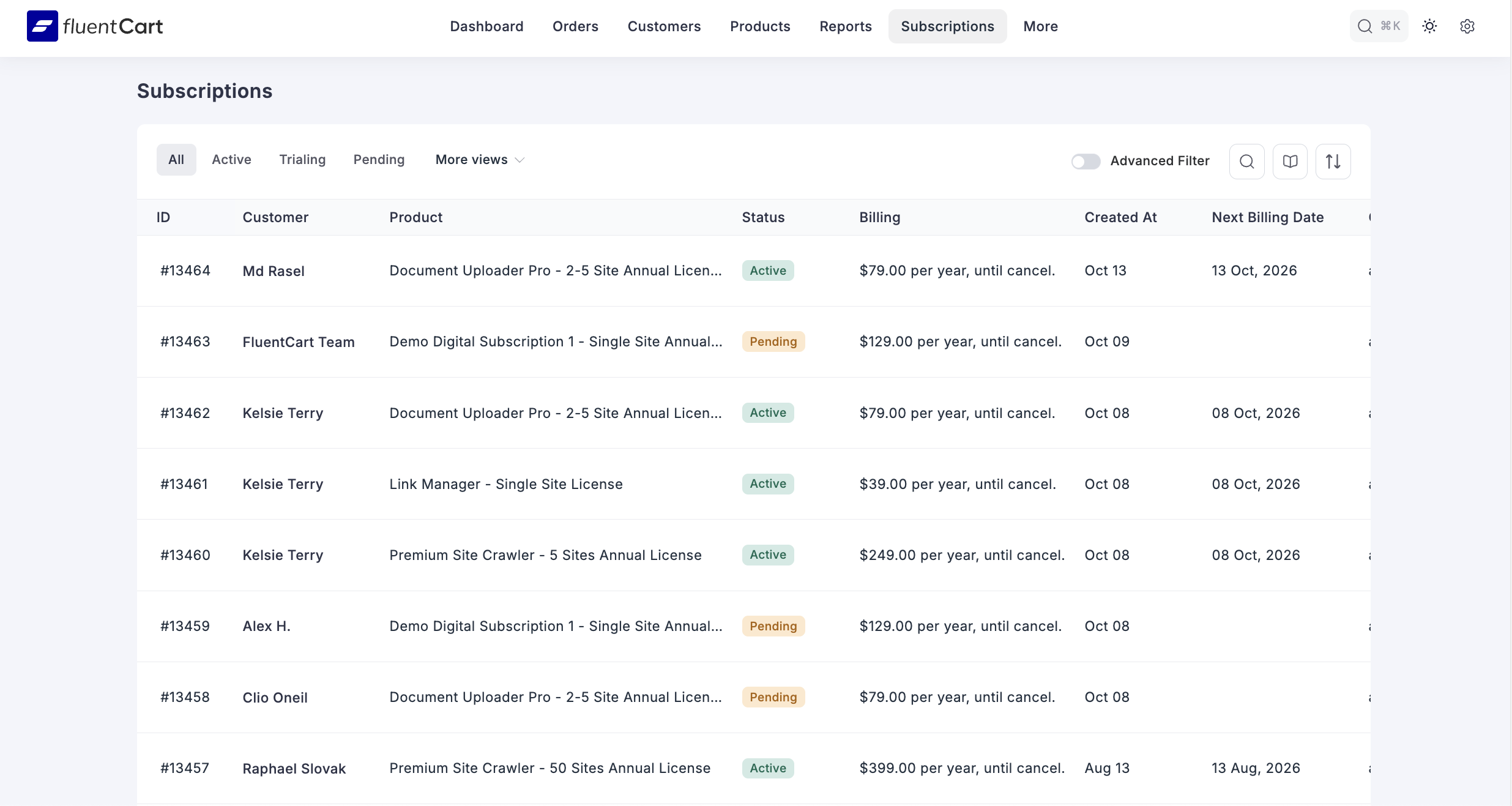Image resolution: width=1512 pixels, height=806 pixels.
Task: Open subscription #13464
Action: pos(184,270)
